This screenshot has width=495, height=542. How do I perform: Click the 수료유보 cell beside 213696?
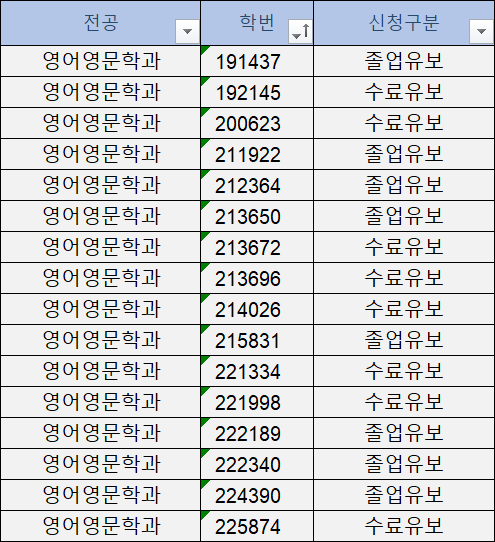404,278
